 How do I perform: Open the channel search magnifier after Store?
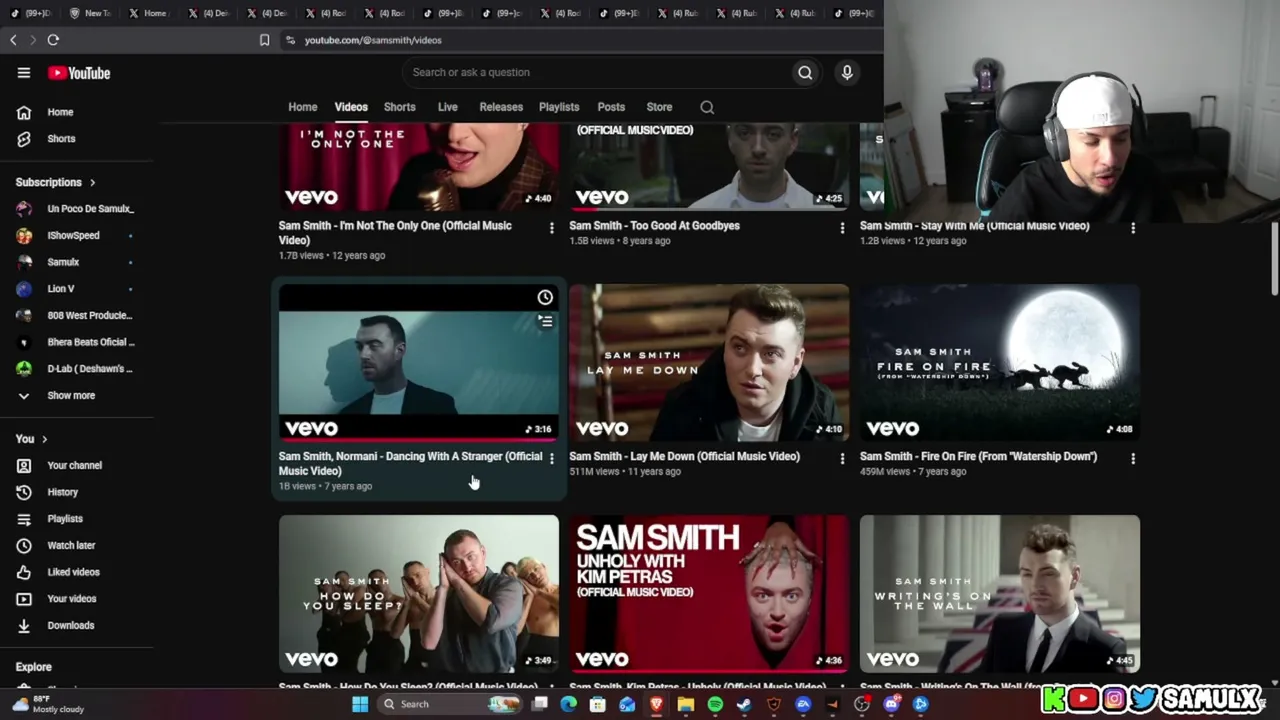(x=707, y=107)
